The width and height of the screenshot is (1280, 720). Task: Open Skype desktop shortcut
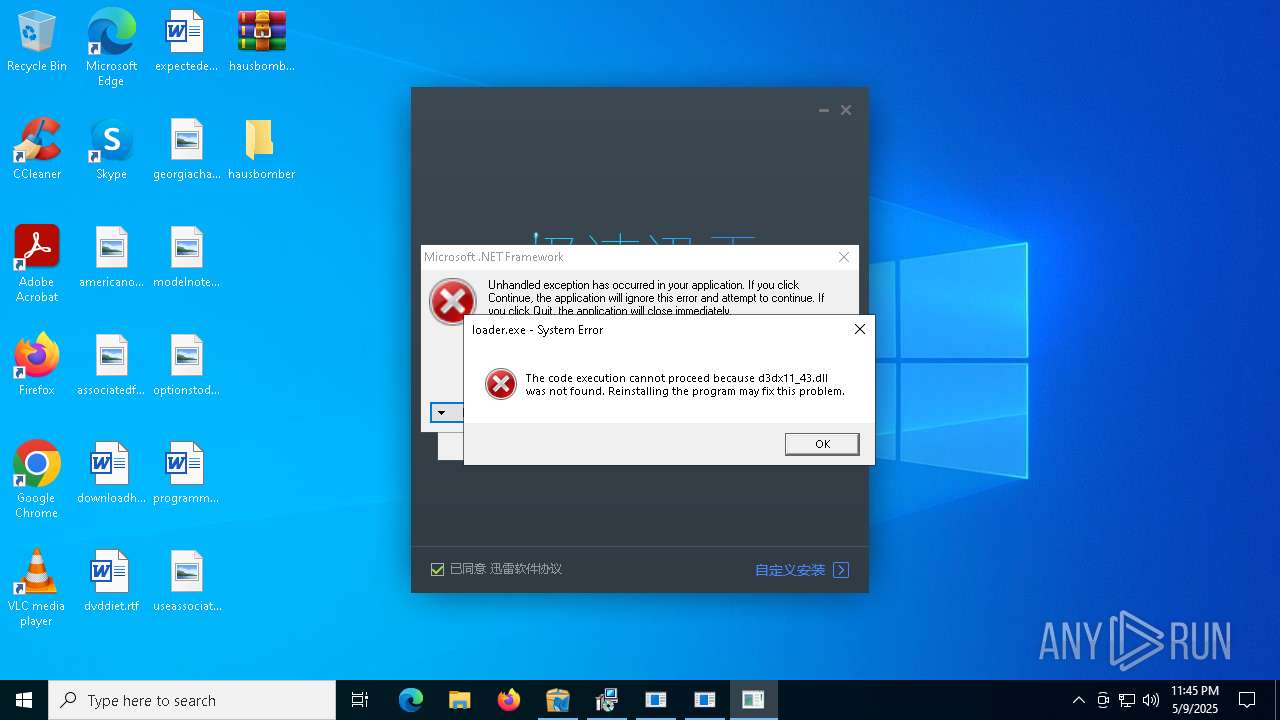(x=111, y=150)
